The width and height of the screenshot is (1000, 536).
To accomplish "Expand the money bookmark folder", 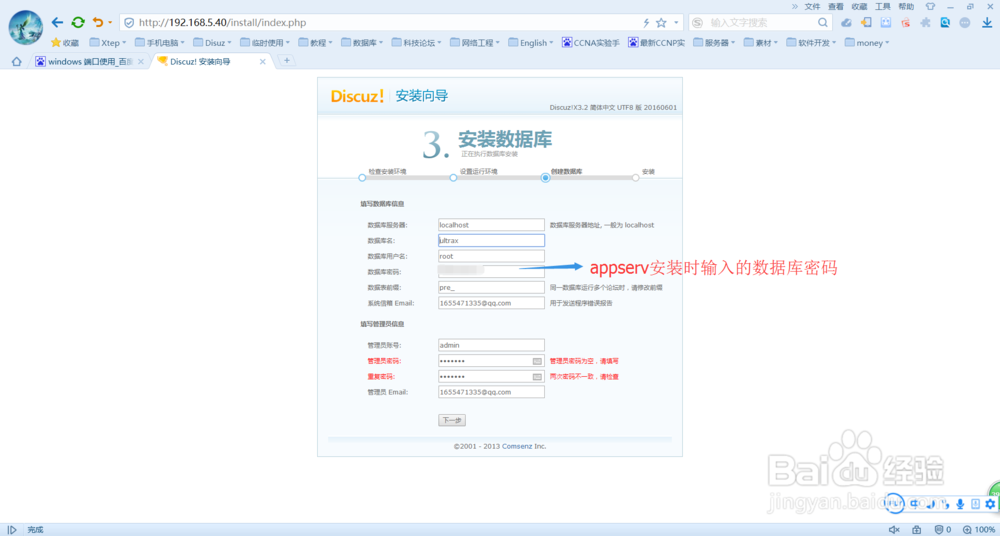I will pyautogui.click(x=867, y=43).
